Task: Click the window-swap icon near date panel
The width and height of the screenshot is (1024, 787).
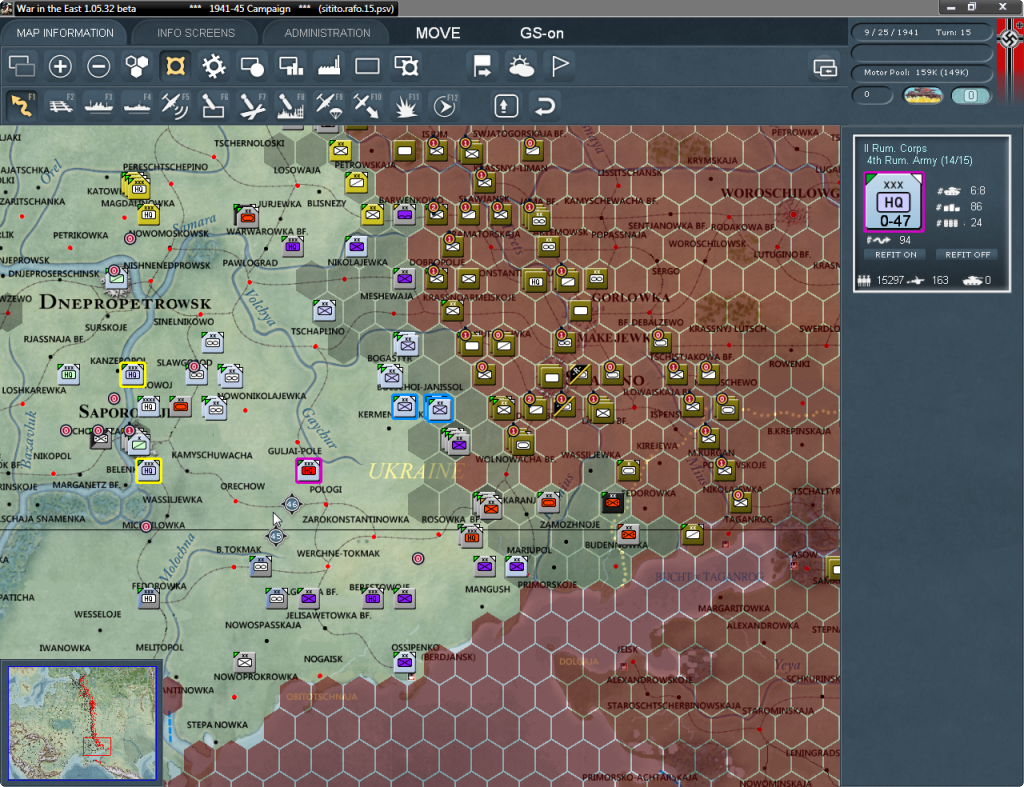Action: click(x=825, y=67)
